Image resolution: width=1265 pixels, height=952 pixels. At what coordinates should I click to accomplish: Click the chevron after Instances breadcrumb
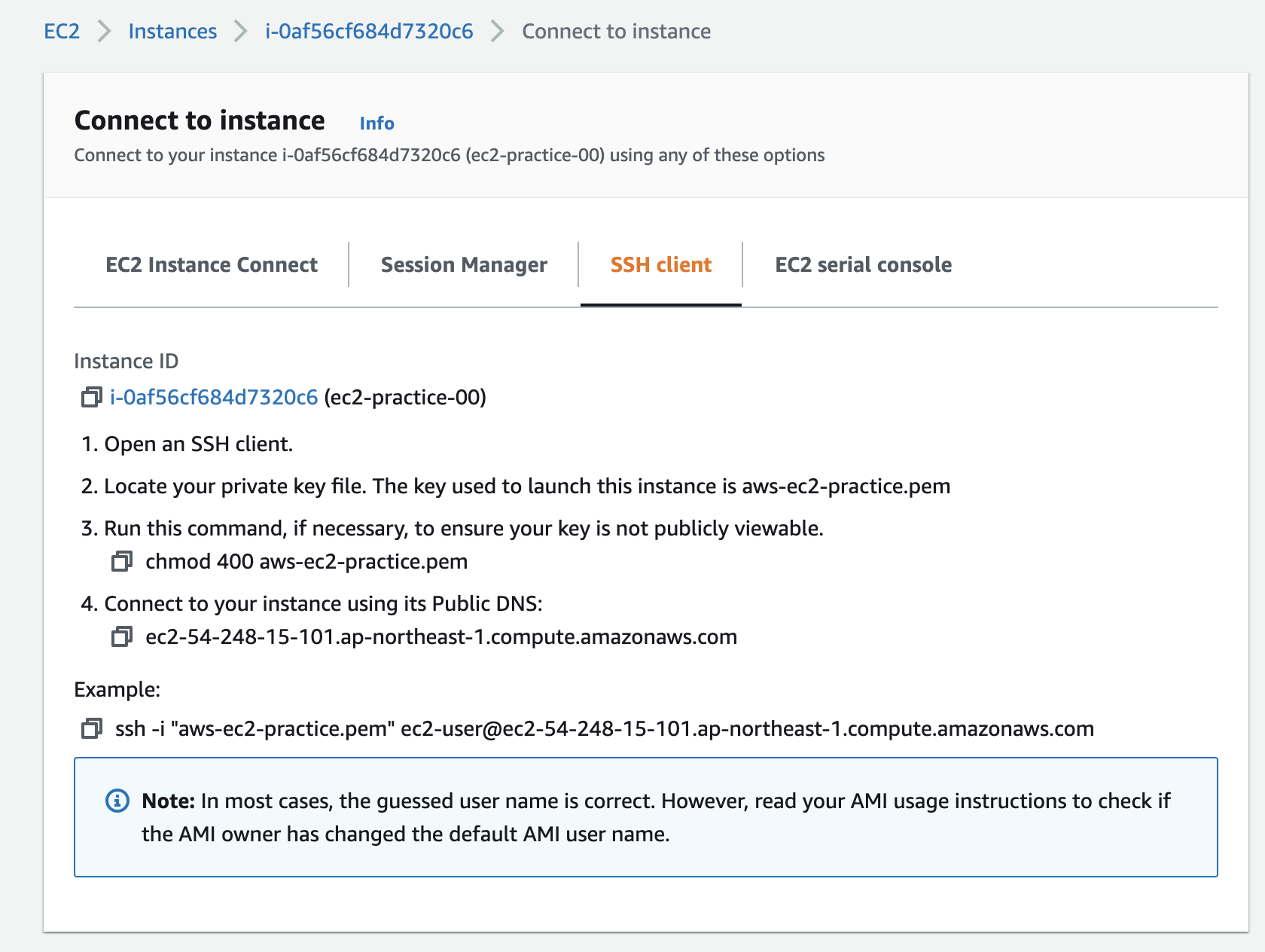coord(240,32)
